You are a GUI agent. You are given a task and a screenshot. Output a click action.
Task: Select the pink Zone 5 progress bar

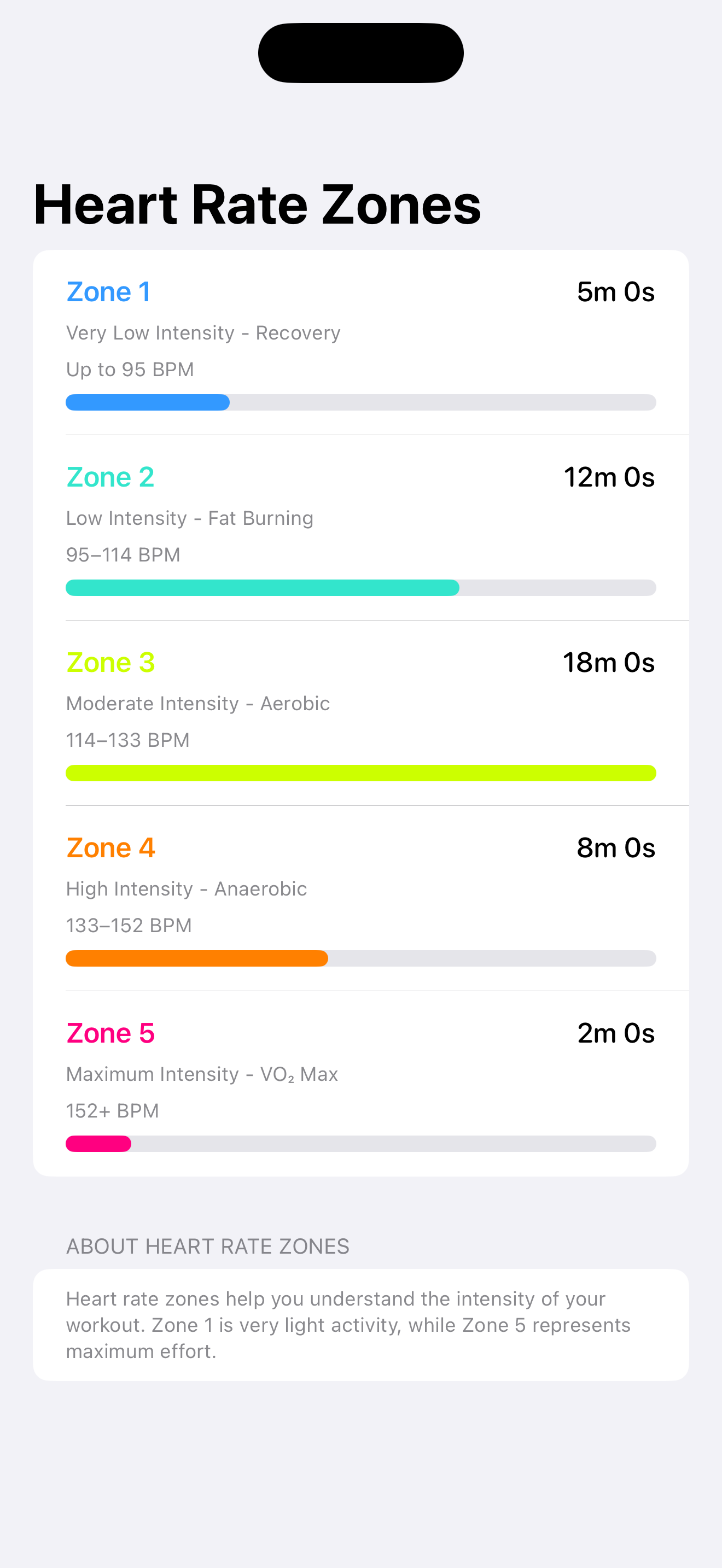(361, 1143)
